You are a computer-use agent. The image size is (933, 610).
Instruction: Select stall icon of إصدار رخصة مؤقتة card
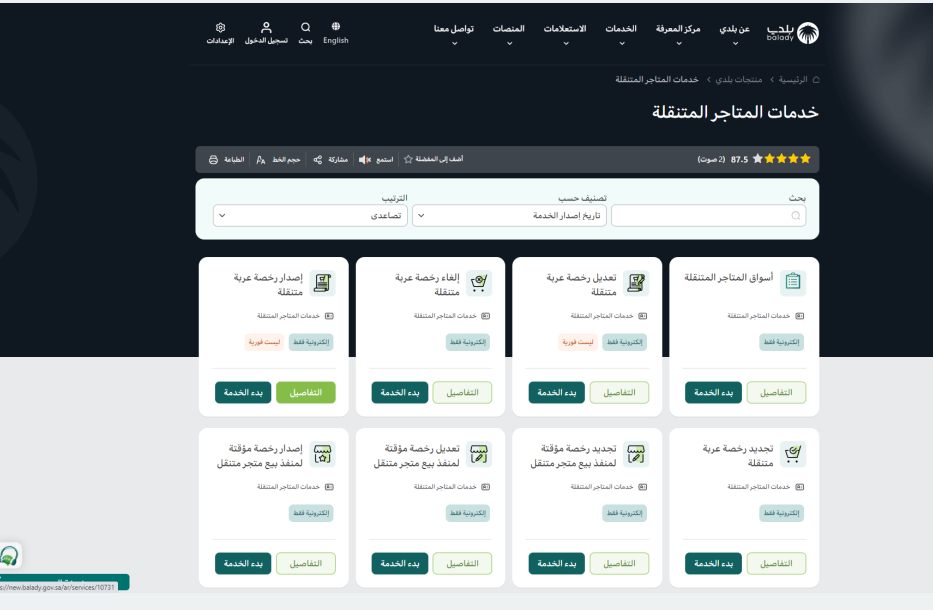coord(323,453)
